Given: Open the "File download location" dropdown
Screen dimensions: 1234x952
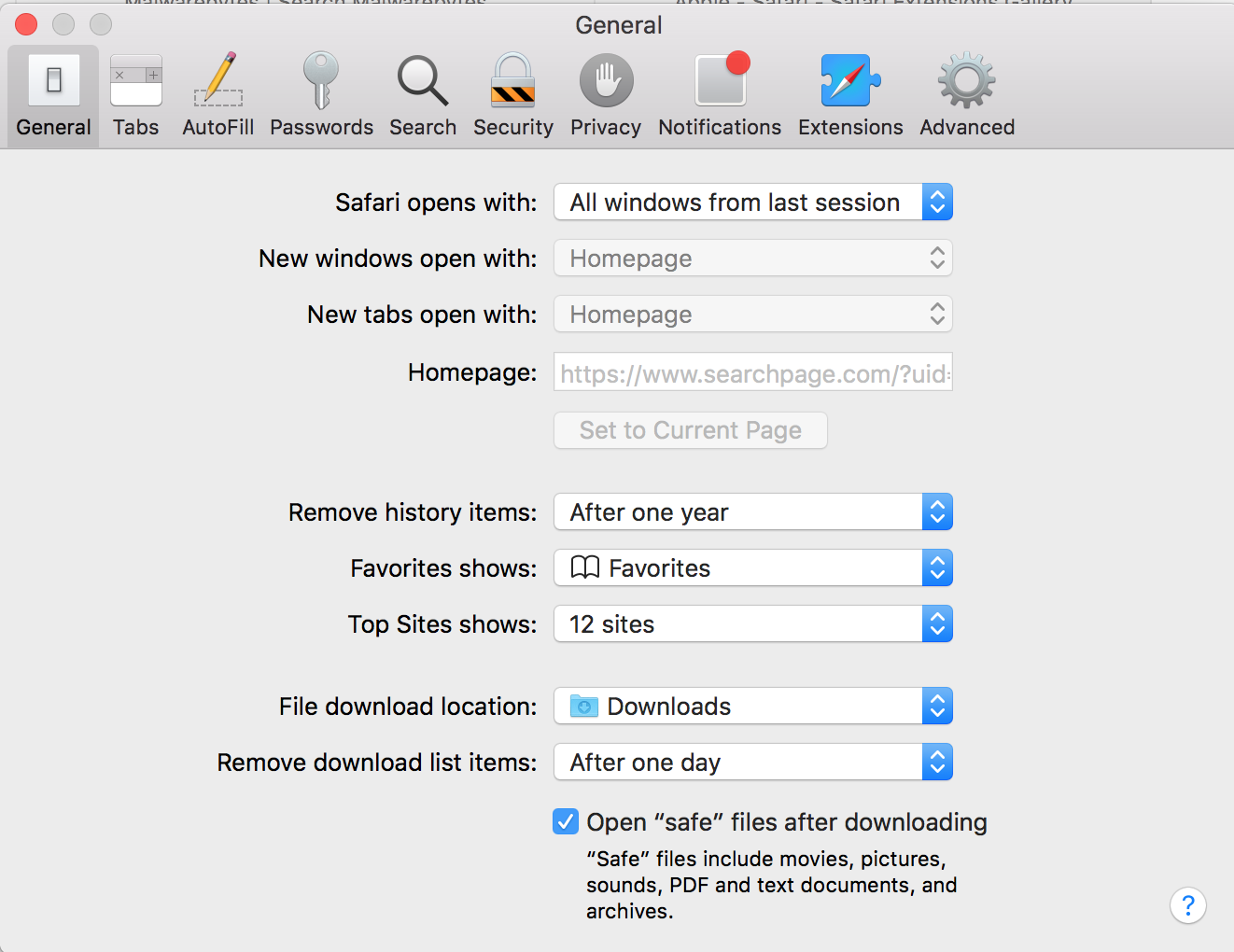Looking at the screenshot, I should click(753, 706).
